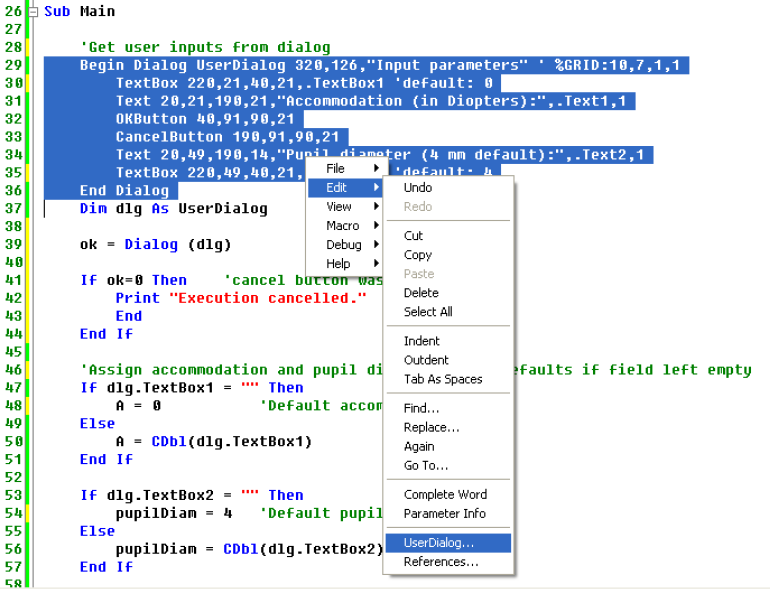The height and width of the screenshot is (596, 770).
Task: Open the References... dialog
Action: 441,562
